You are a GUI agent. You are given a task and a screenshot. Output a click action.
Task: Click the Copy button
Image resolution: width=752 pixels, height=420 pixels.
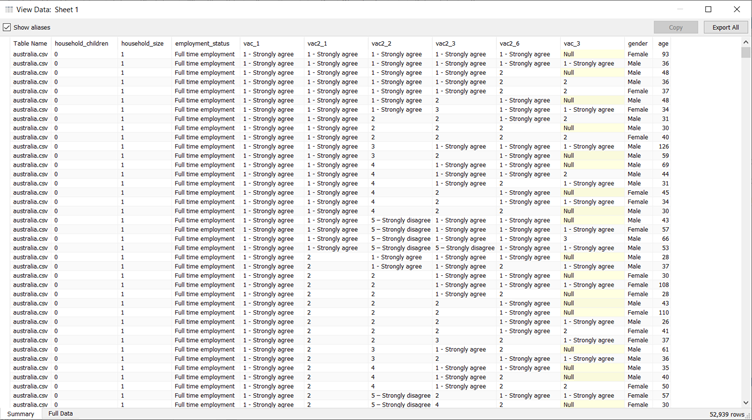[675, 28]
